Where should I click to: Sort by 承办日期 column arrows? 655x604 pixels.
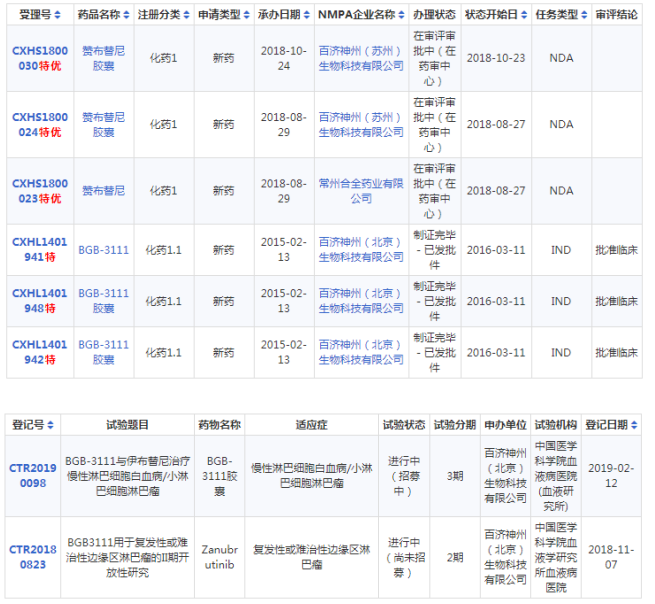tap(307, 15)
